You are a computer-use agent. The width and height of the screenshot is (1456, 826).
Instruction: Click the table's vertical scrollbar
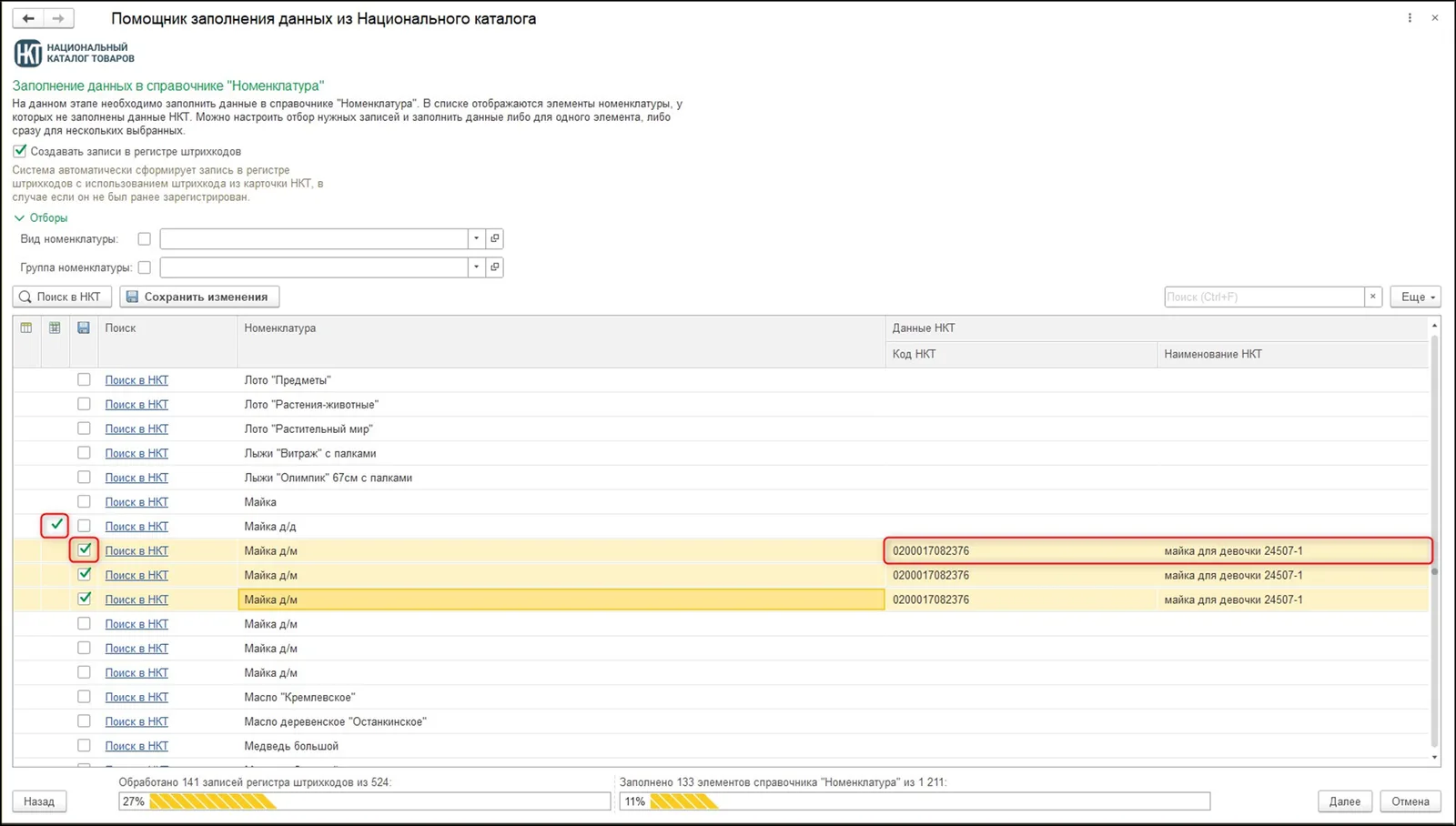[1435, 541]
